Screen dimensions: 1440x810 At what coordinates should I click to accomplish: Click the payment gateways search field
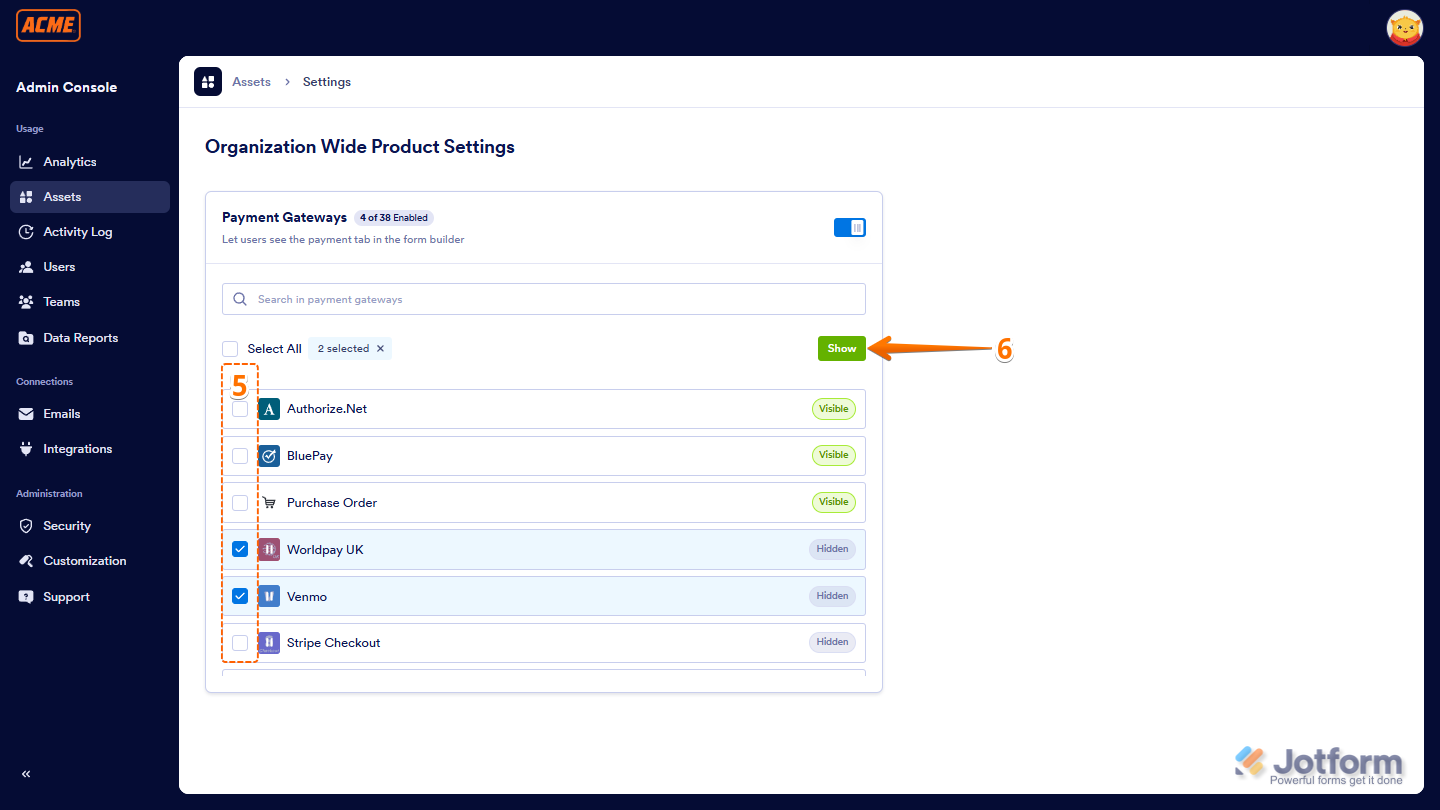click(543, 298)
